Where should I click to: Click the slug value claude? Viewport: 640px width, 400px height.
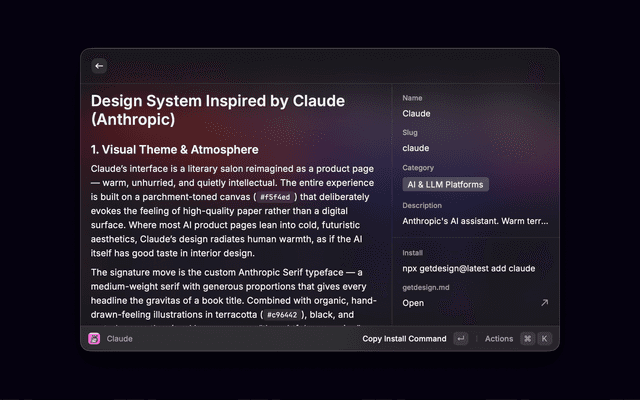pos(416,148)
